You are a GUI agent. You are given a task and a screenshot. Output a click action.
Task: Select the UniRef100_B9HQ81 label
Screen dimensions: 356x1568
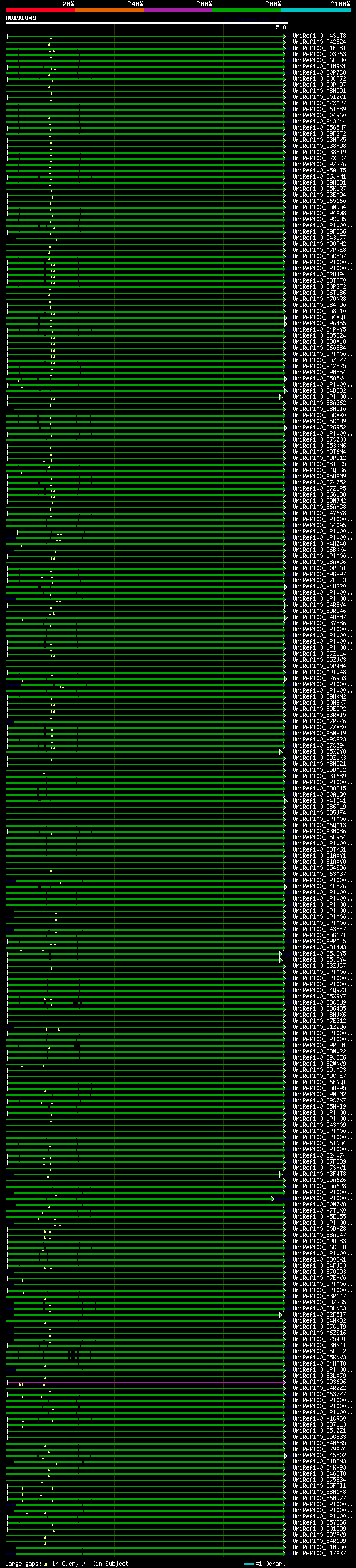[x=319, y=182]
